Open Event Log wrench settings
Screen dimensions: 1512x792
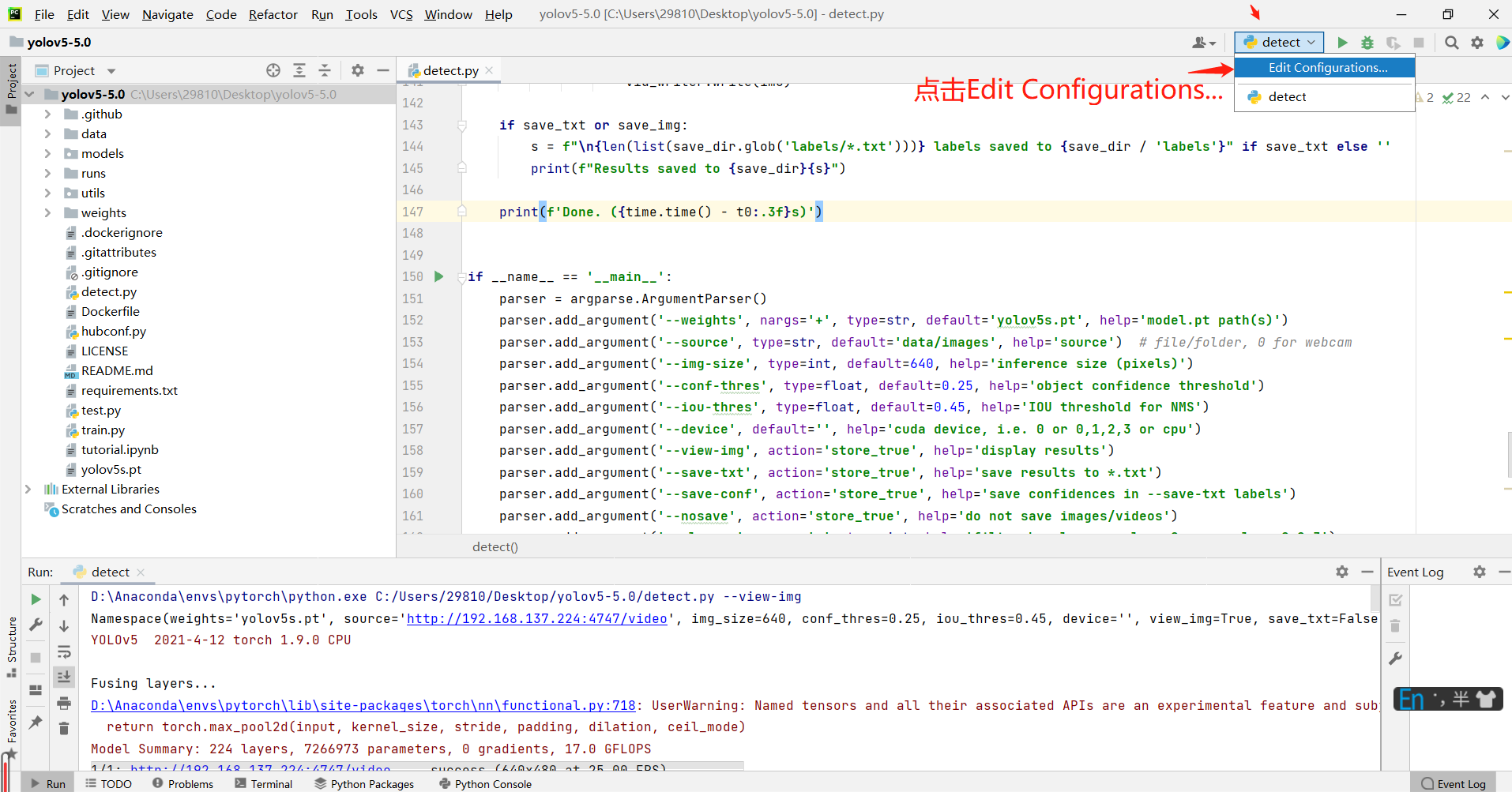[x=1396, y=658]
